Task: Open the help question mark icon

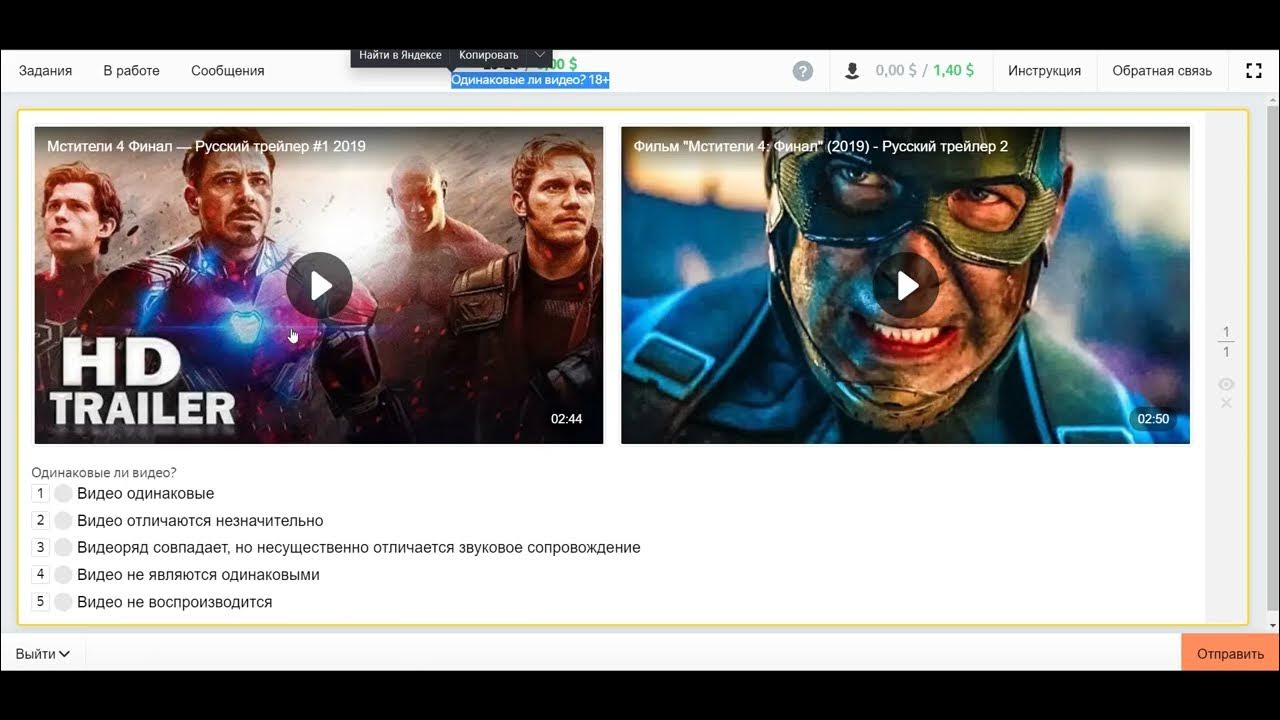Action: [x=803, y=71]
